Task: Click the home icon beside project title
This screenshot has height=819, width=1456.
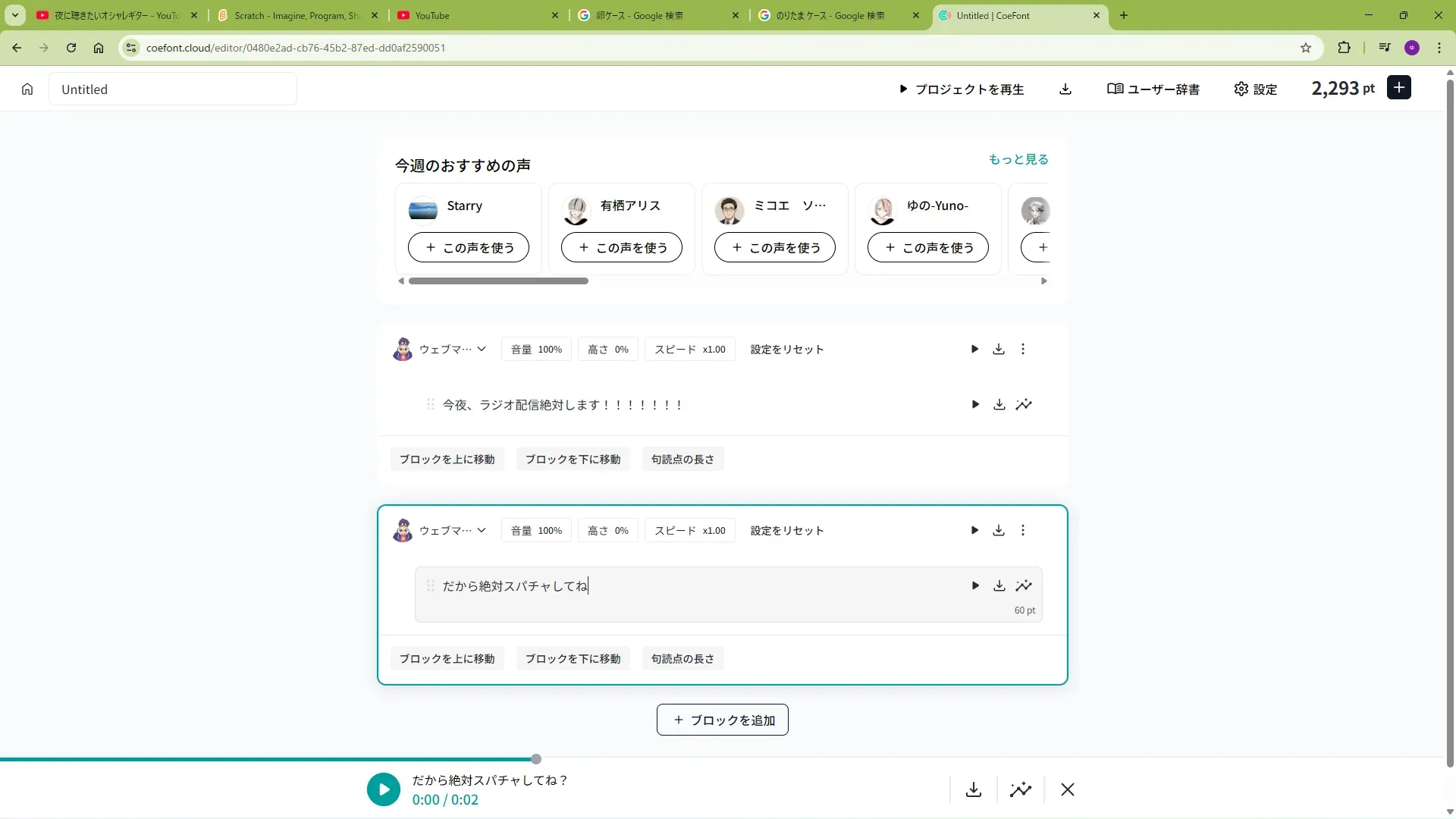Action: [x=27, y=89]
